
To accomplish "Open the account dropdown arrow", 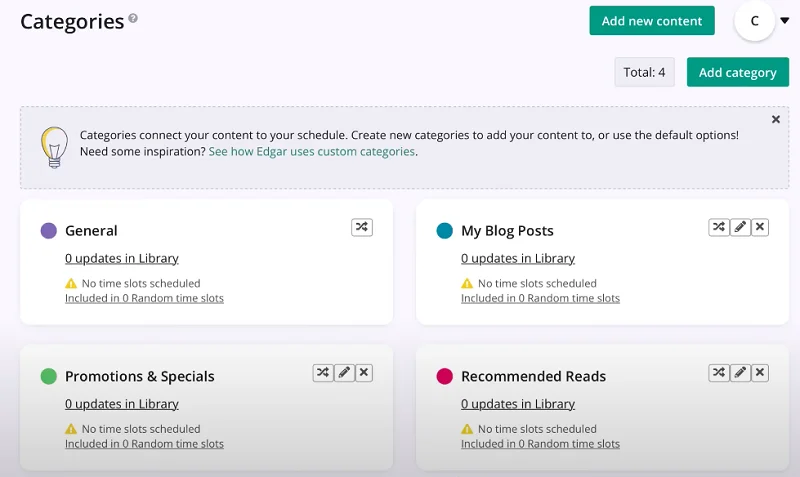I will (x=785, y=21).
